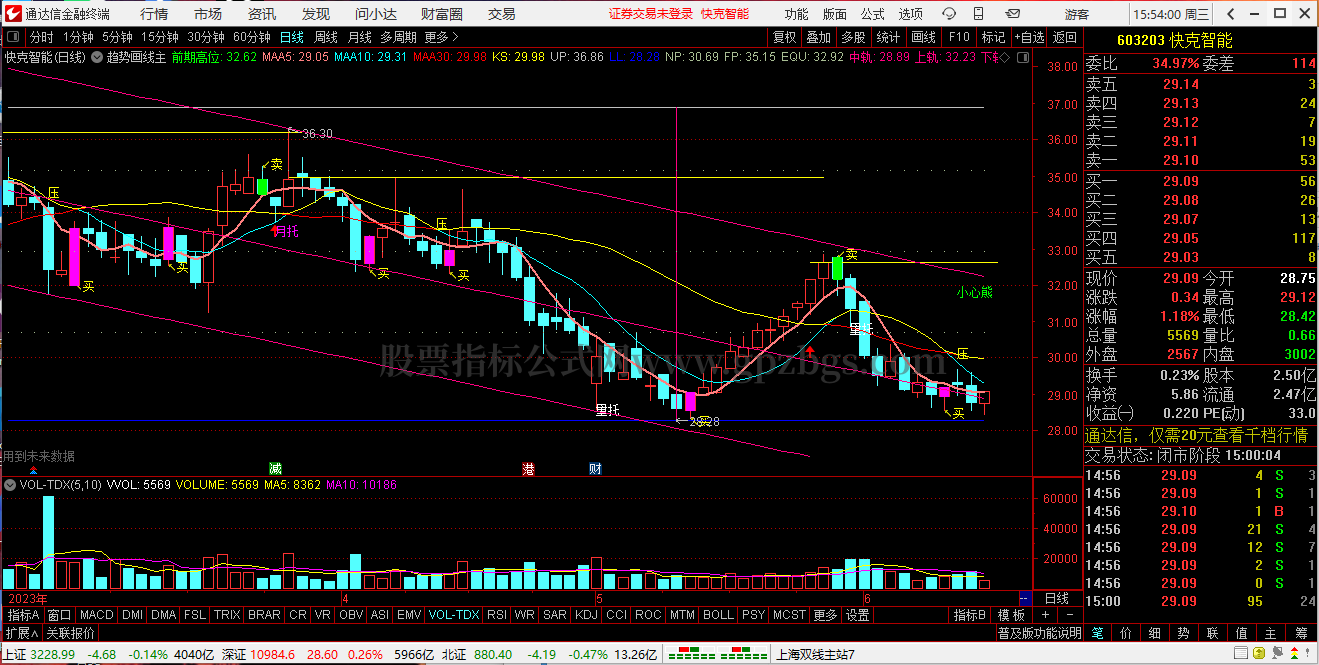The image size is (1319, 665).
Task: Click the 复权 button
Action: [785, 37]
